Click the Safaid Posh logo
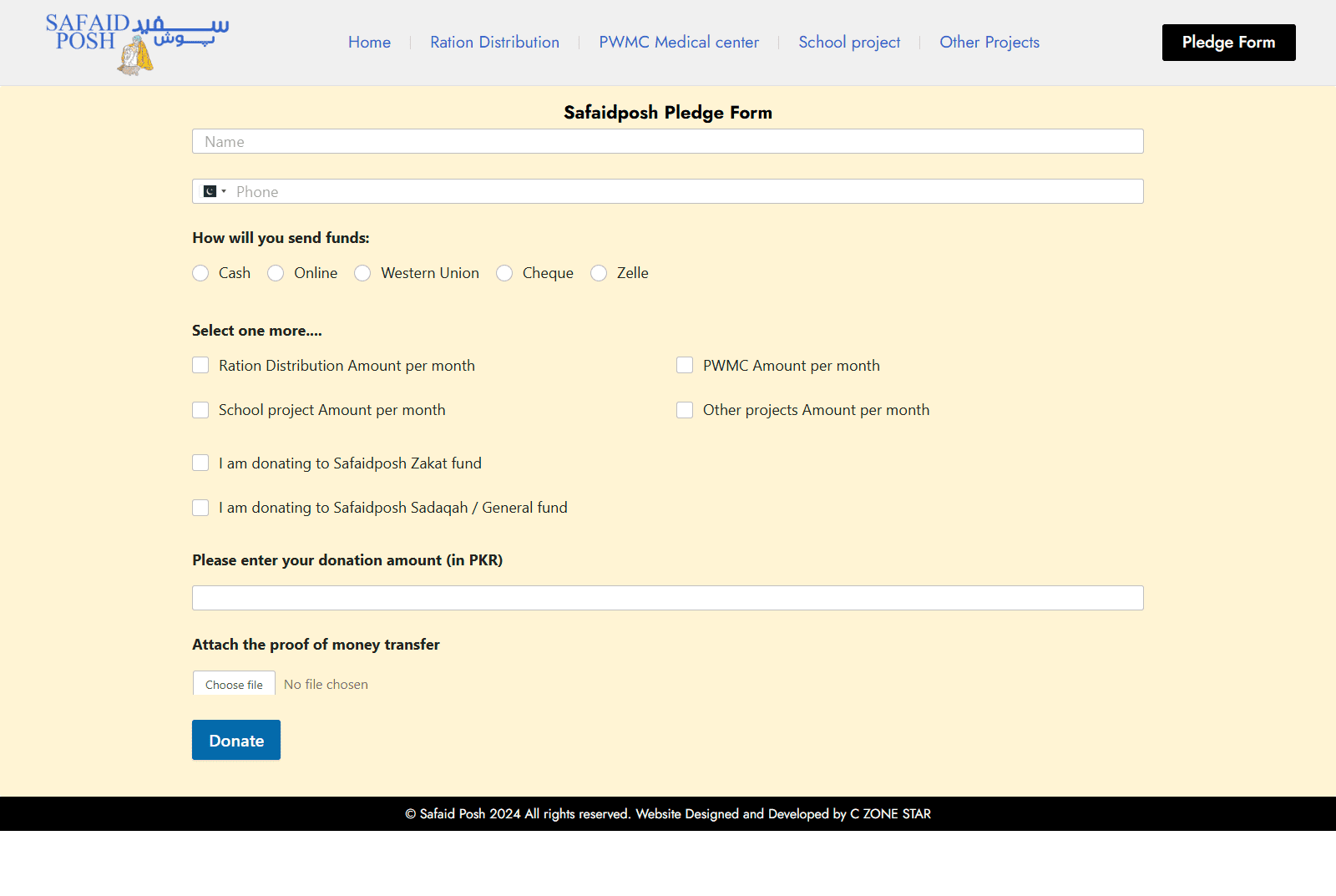The image size is (1336, 896). coord(137,43)
